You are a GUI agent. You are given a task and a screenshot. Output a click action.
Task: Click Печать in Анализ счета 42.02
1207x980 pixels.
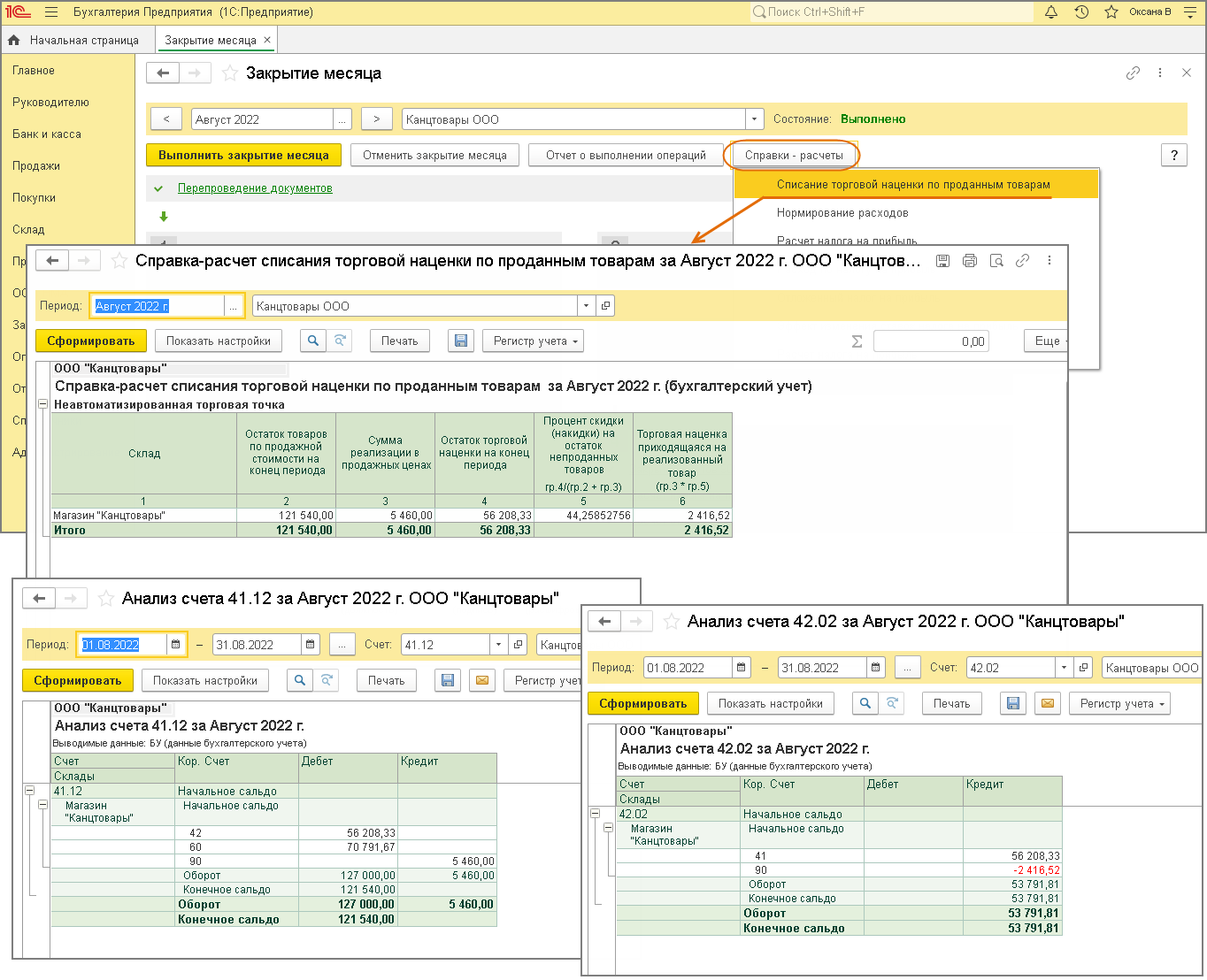[952, 704]
